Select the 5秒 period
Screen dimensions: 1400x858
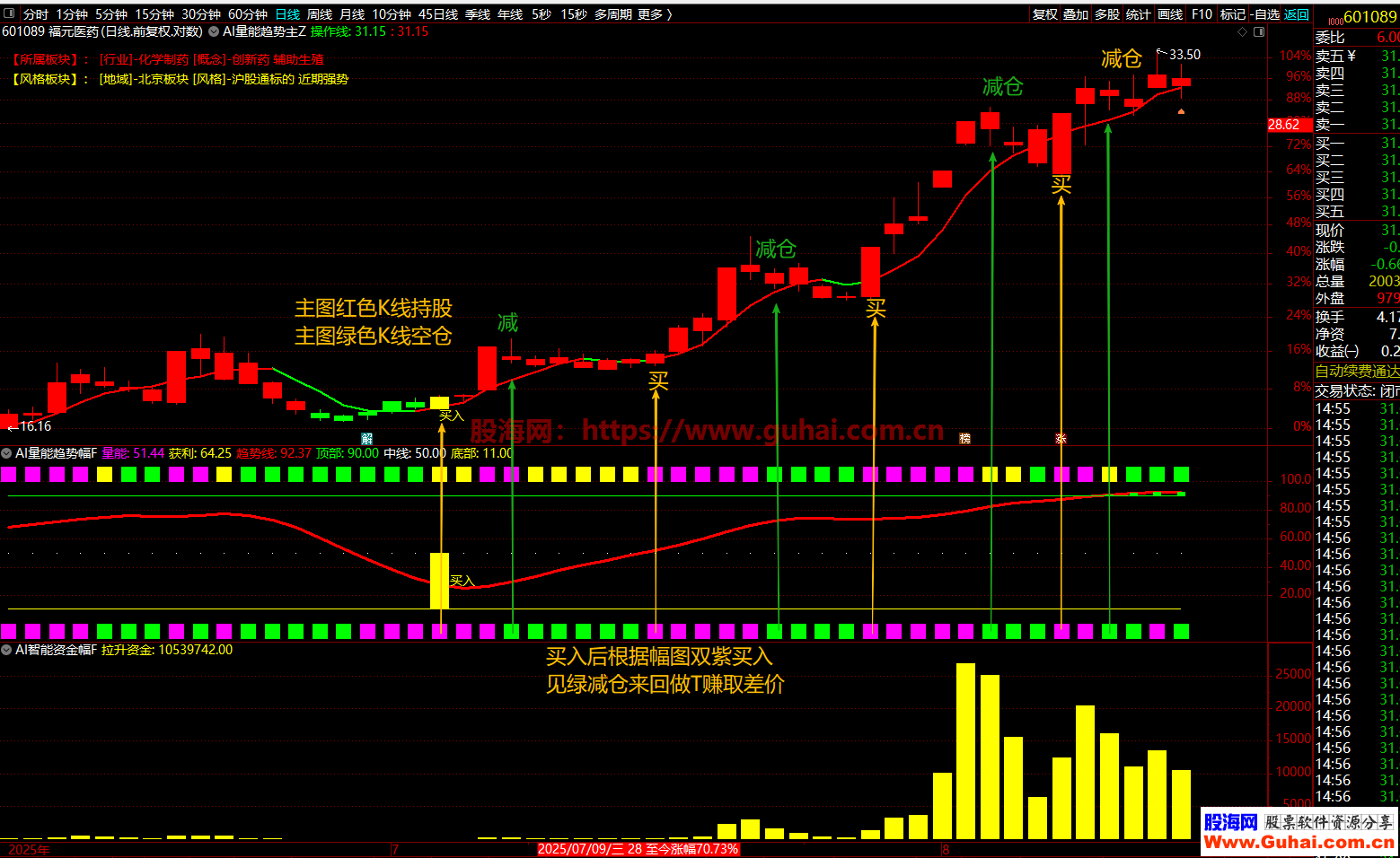542,14
